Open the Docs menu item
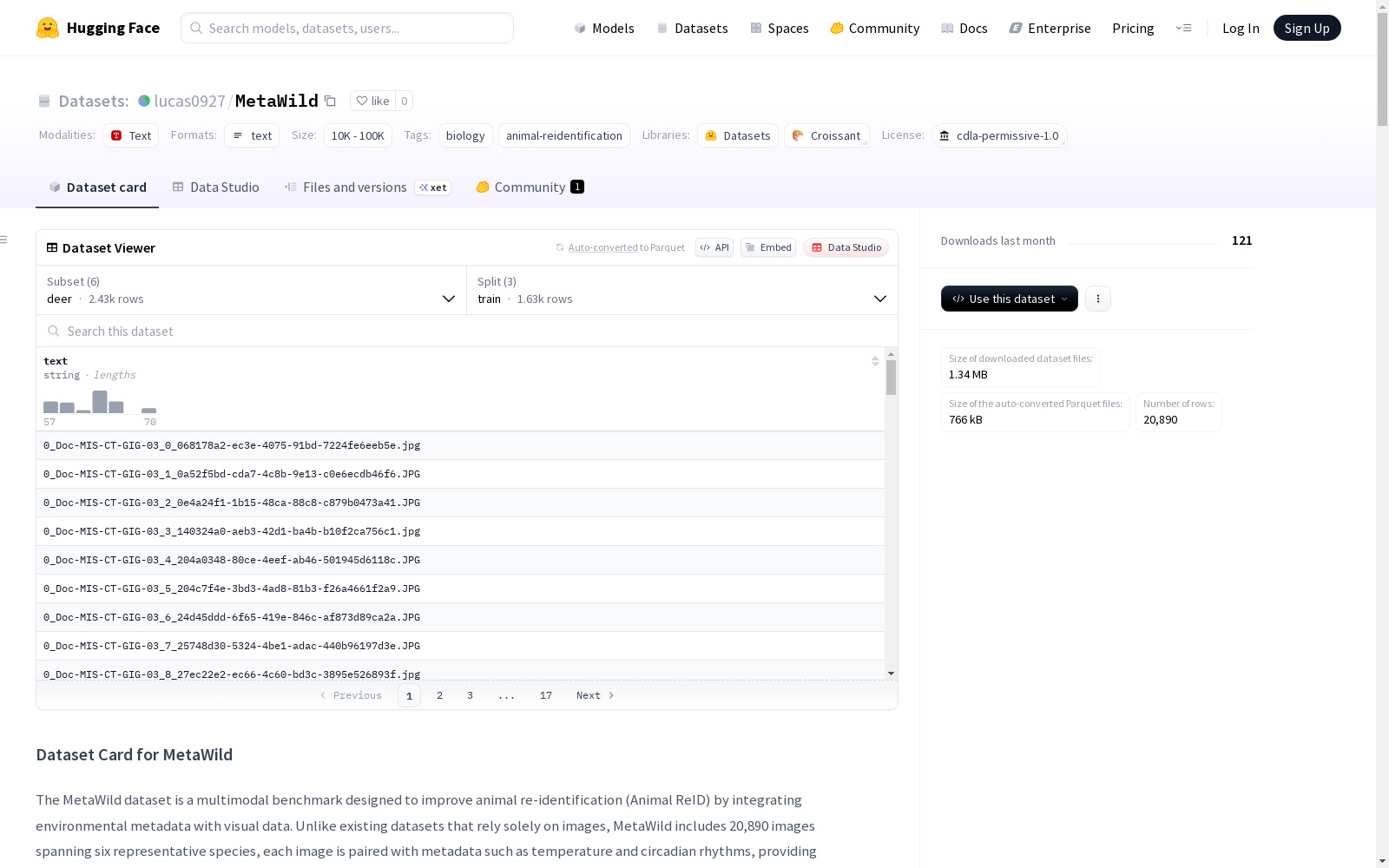The width and height of the screenshot is (1389, 868). pos(964,28)
